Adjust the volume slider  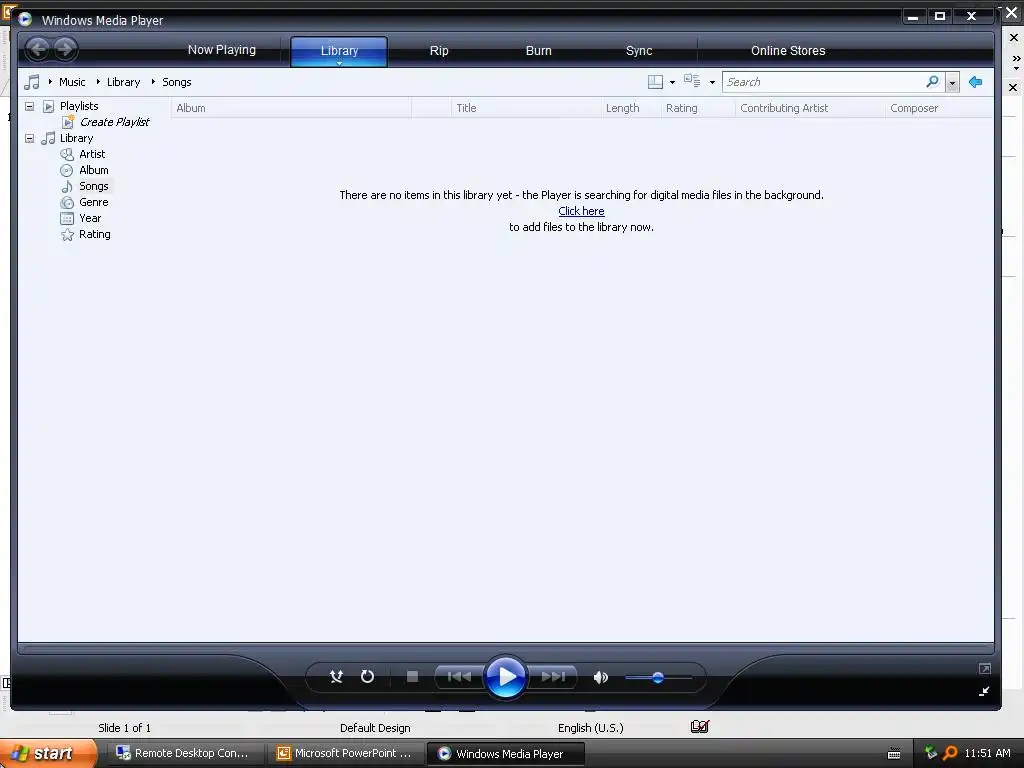658,677
